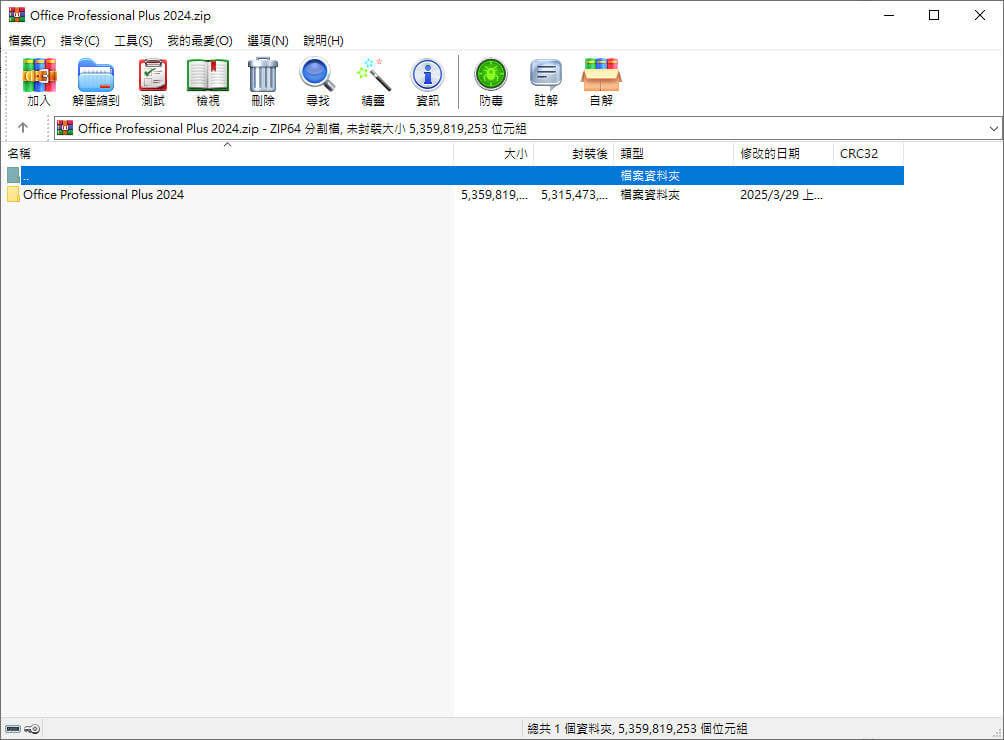Close the WinRAR window

click(980, 15)
